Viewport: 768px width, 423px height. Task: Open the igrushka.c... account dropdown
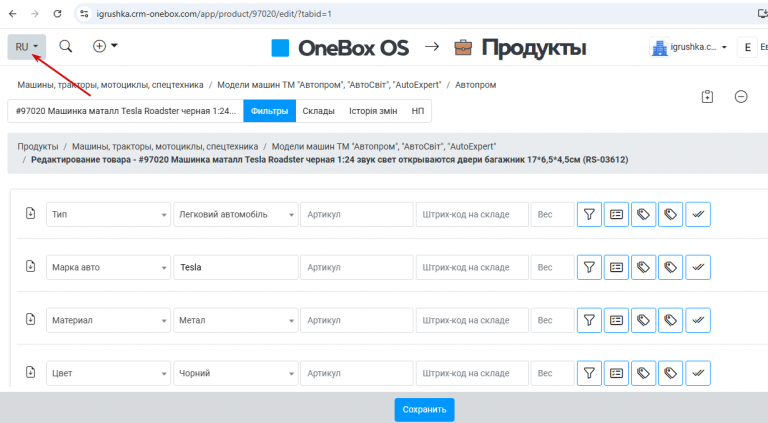coord(689,47)
